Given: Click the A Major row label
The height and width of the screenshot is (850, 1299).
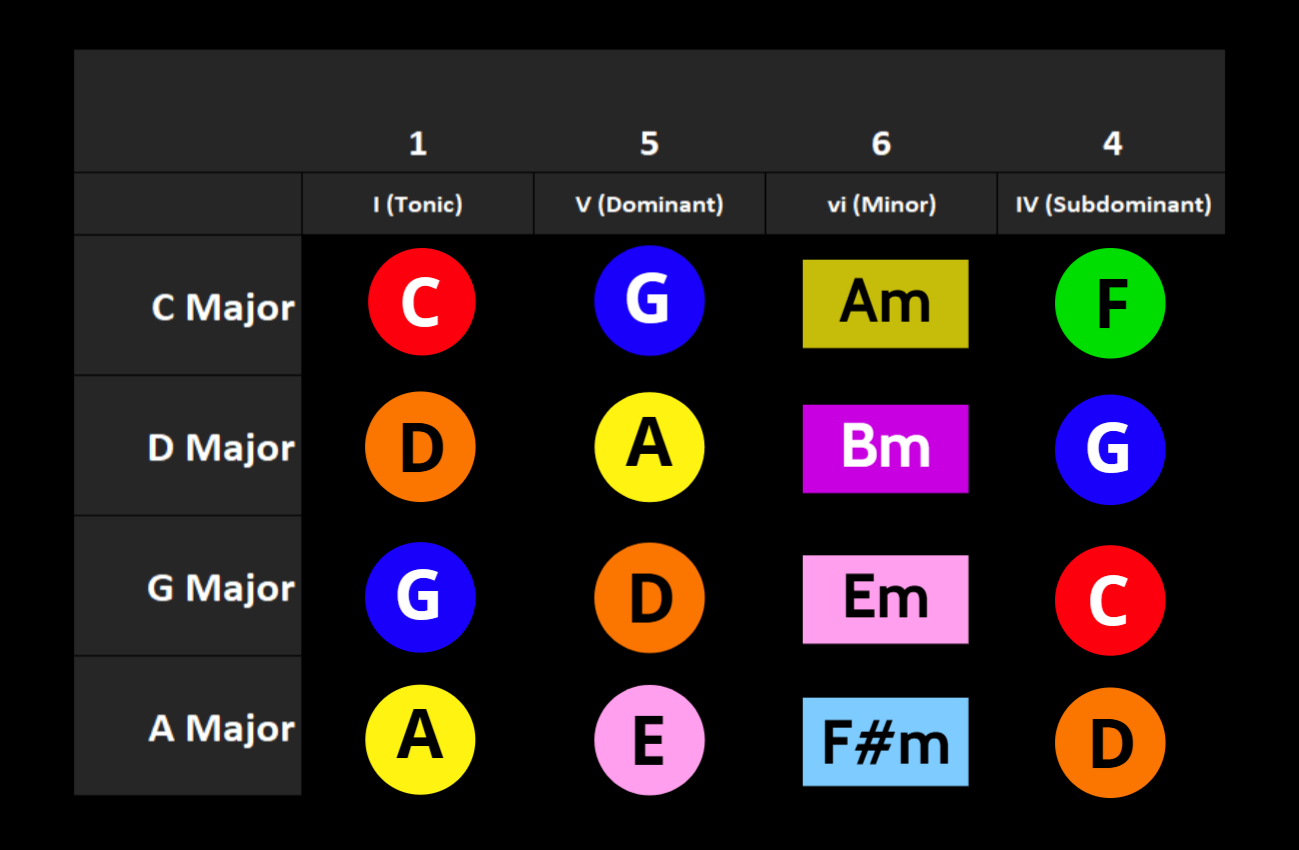Looking at the screenshot, I should point(221,729).
